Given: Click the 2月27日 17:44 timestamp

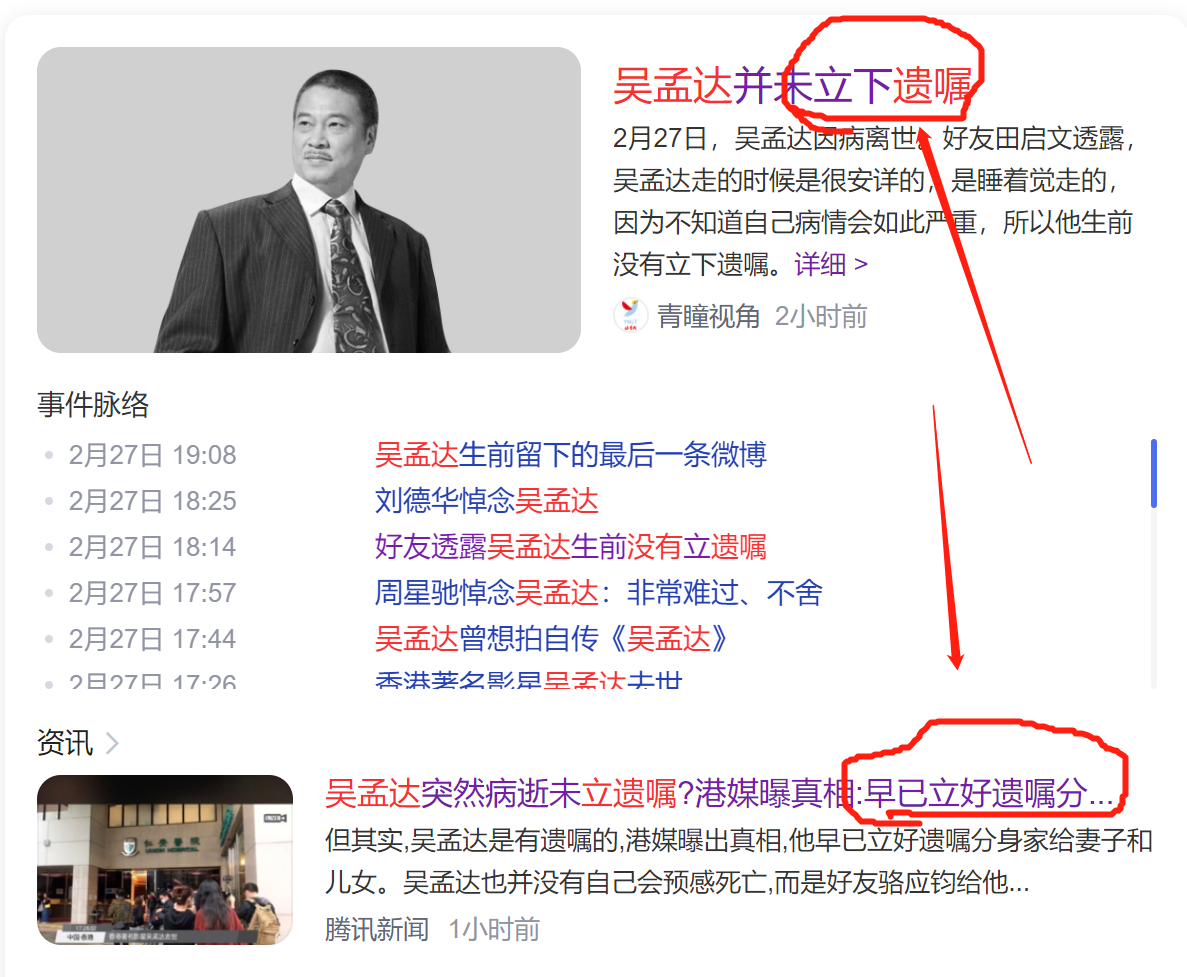Looking at the screenshot, I should coord(152,639).
